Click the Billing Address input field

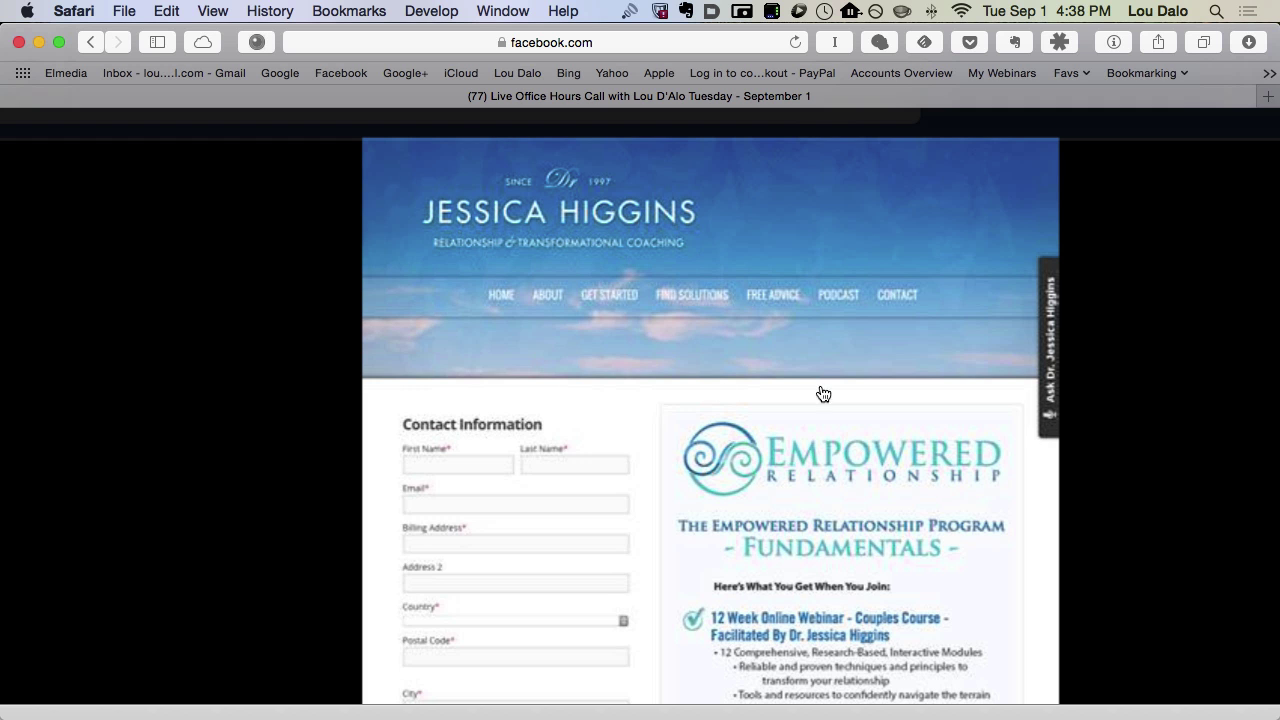click(516, 544)
